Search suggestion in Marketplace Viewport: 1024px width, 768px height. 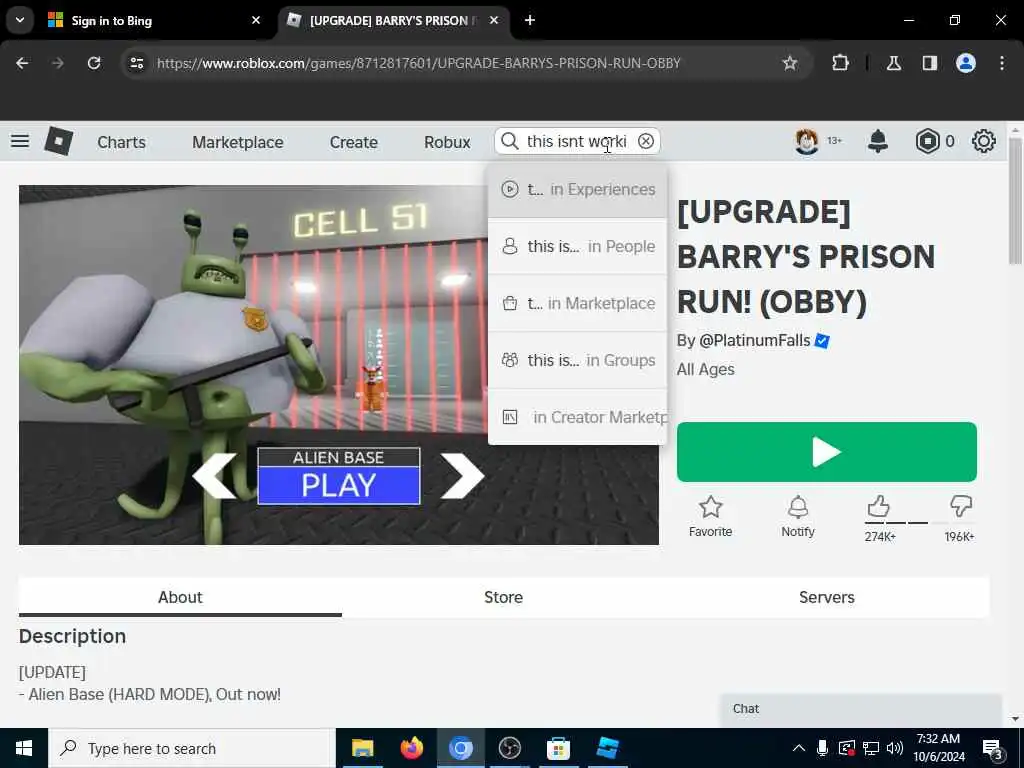tap(578, 303)
